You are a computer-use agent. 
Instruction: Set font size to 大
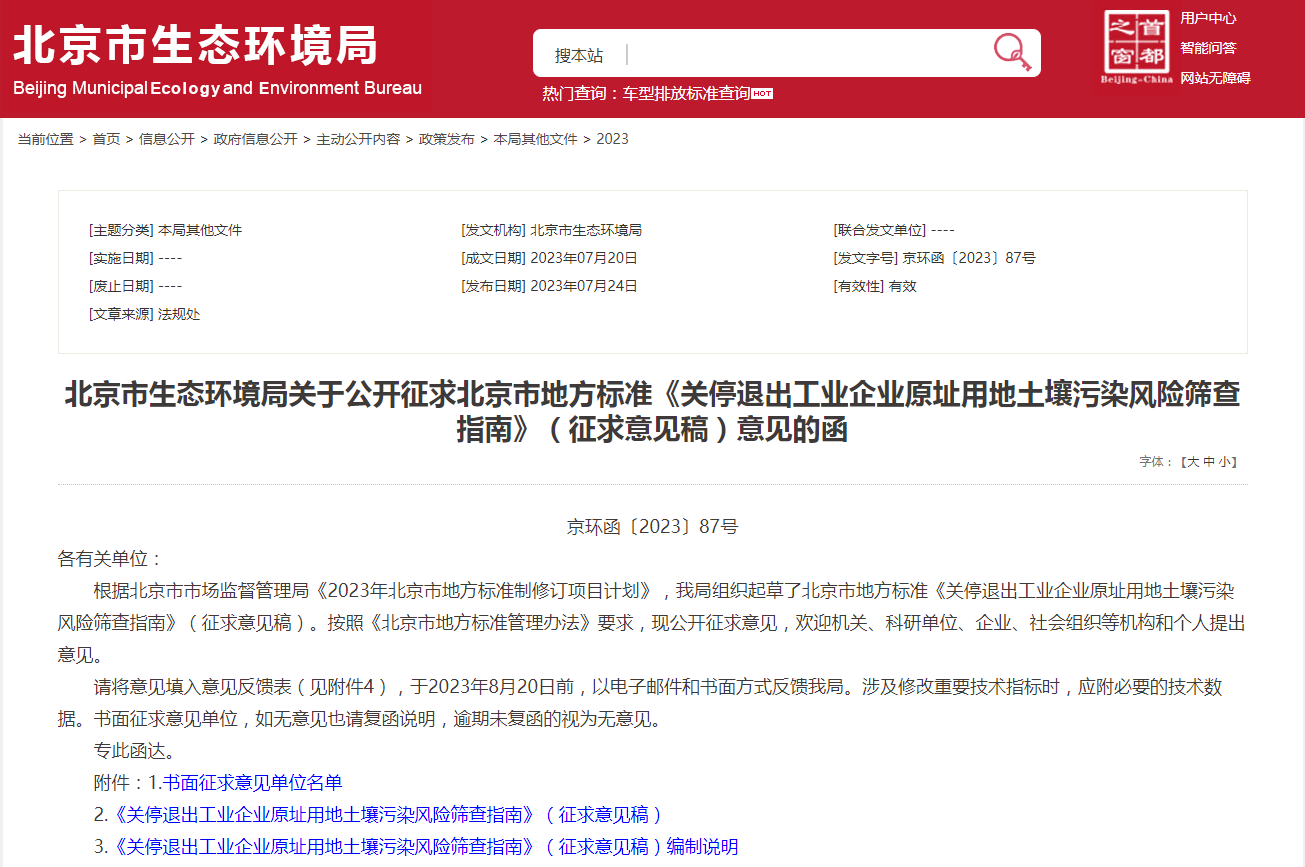click(1192, 462)
